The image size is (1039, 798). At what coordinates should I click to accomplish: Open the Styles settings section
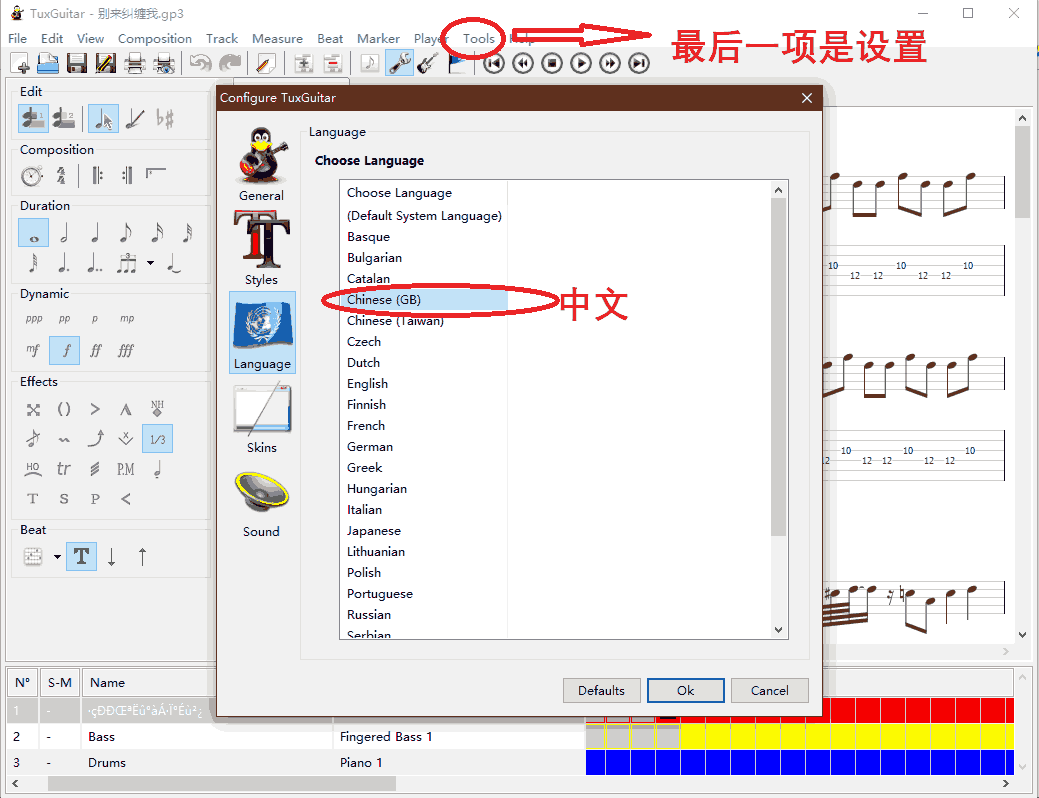[x=261, y=247]
